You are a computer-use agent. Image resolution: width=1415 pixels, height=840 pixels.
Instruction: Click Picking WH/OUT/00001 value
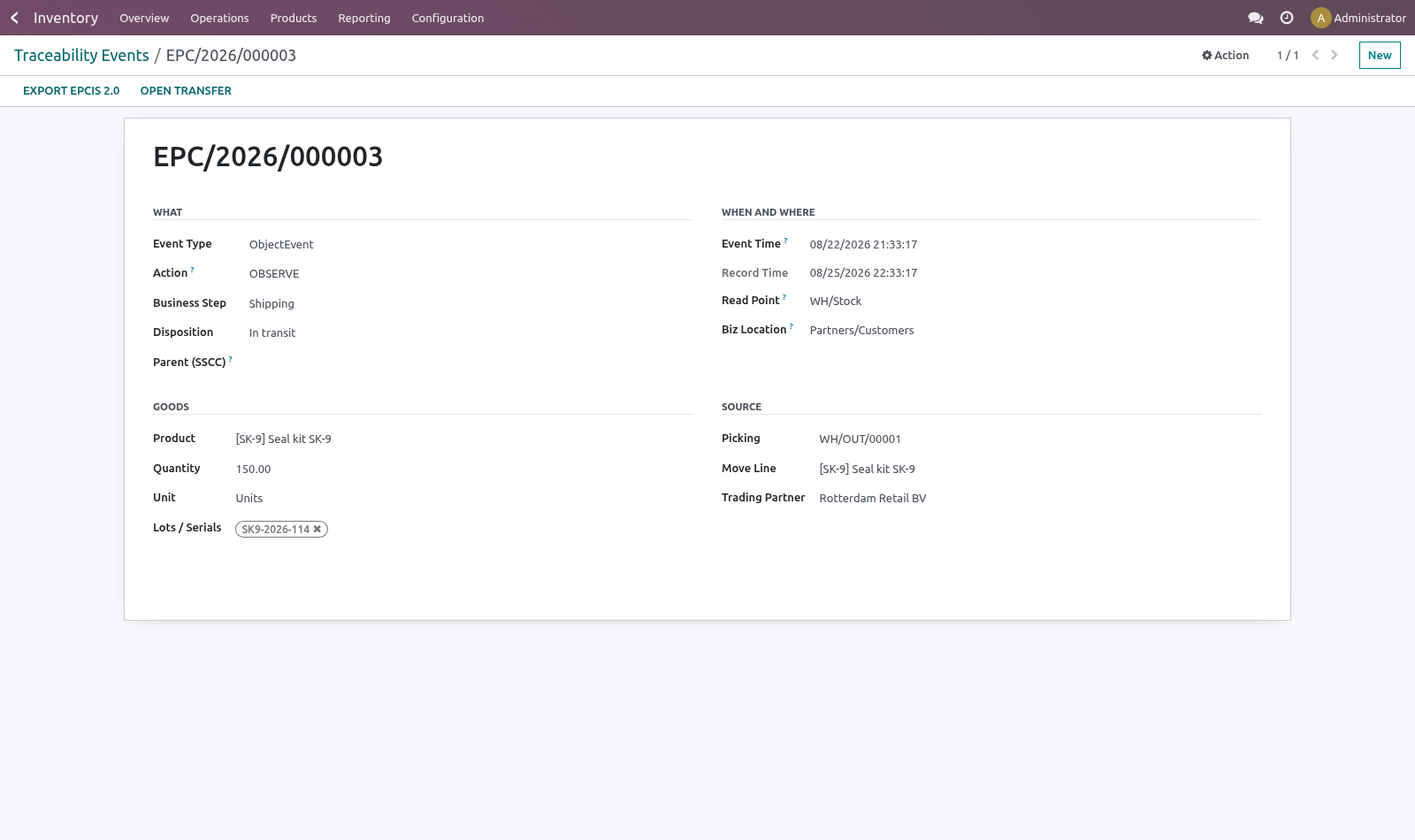pos(860,439)
